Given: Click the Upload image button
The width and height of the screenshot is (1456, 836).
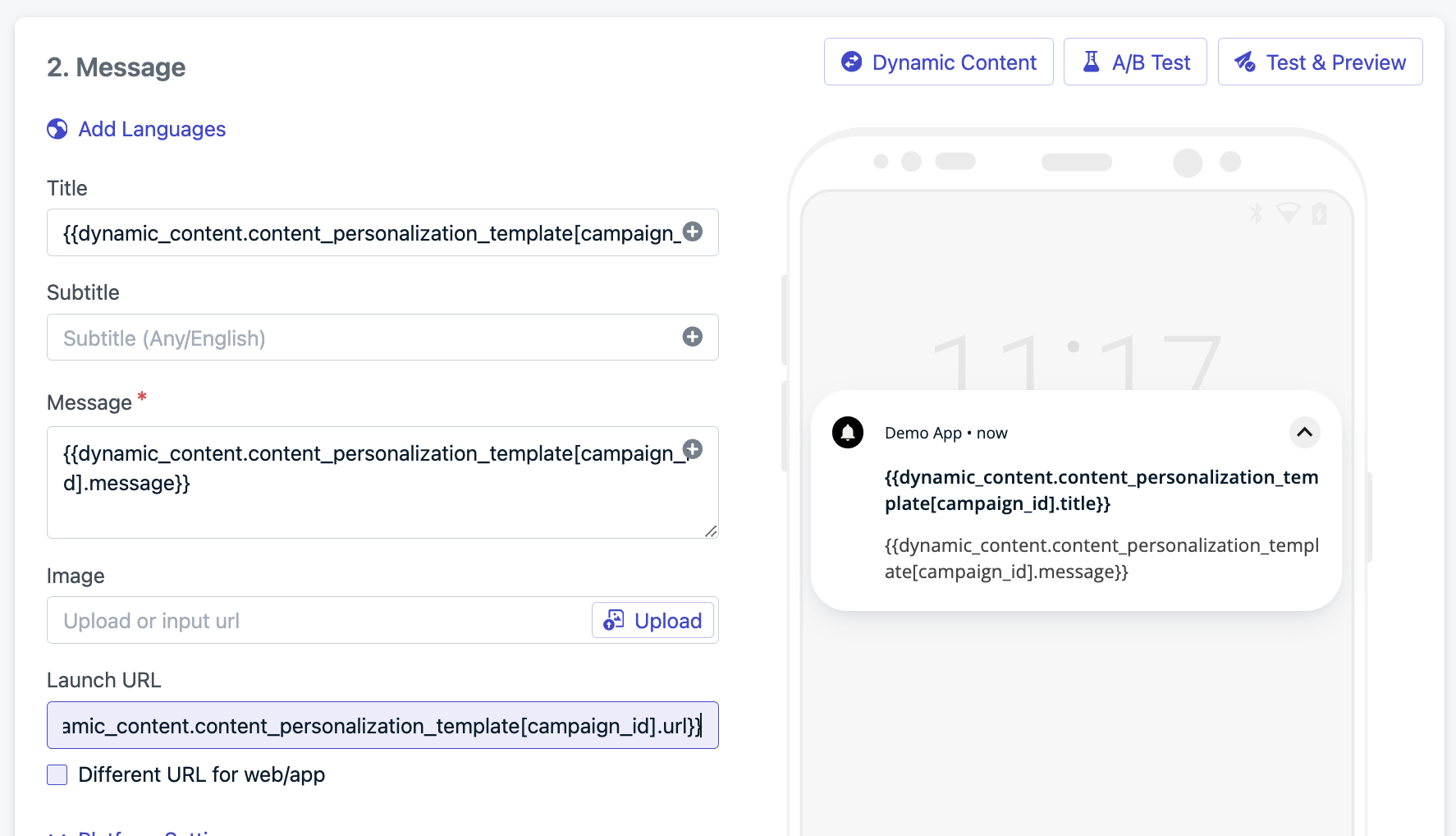Looking at the screenshot, I should [652, 620].
